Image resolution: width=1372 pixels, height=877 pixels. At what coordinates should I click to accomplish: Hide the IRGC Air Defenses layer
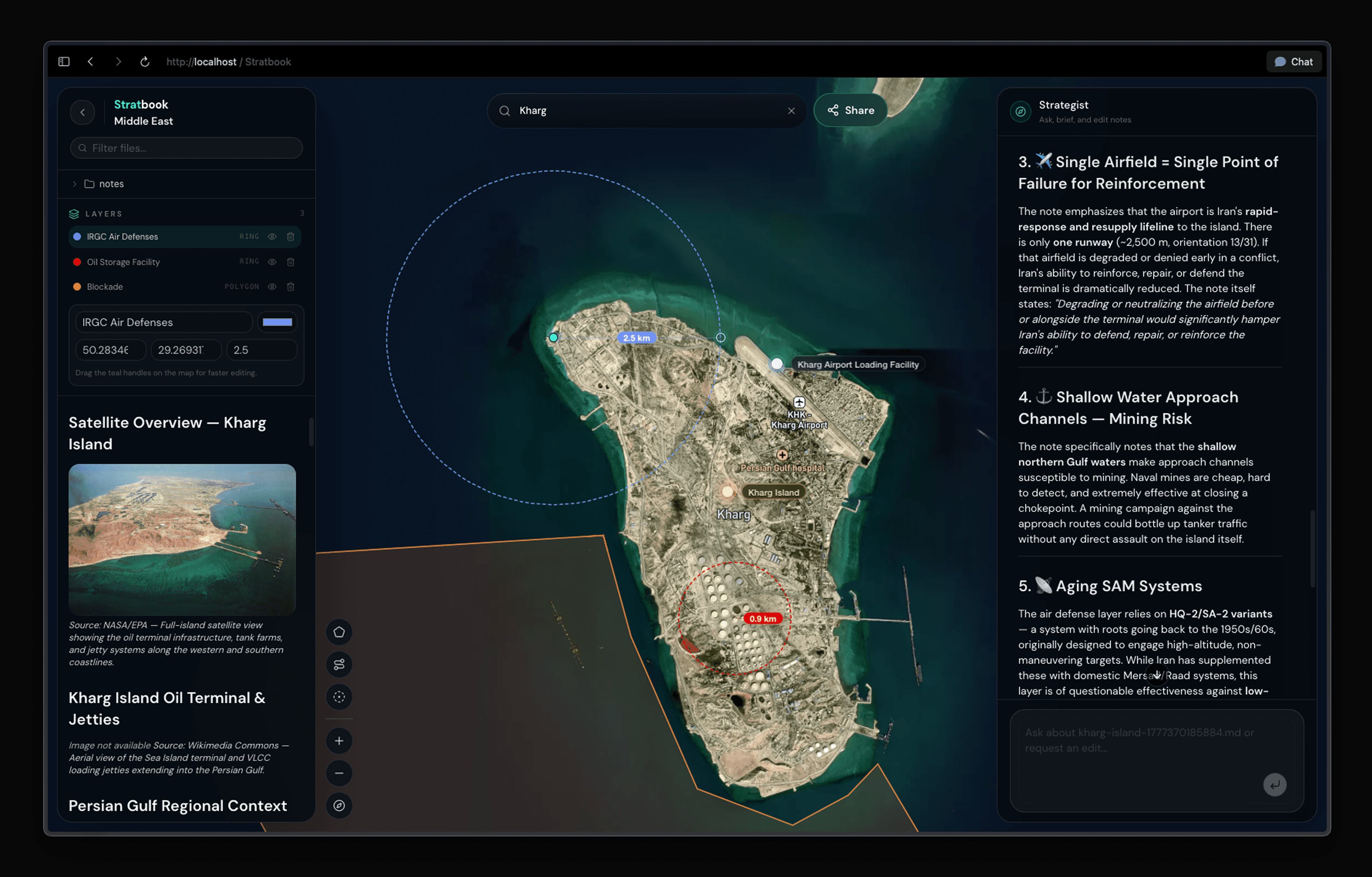tap(272, 237)
